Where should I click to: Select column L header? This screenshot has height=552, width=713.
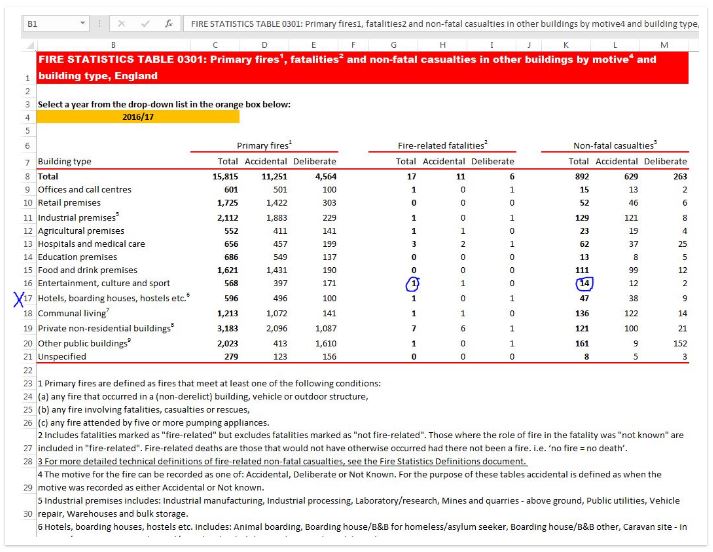615,45
